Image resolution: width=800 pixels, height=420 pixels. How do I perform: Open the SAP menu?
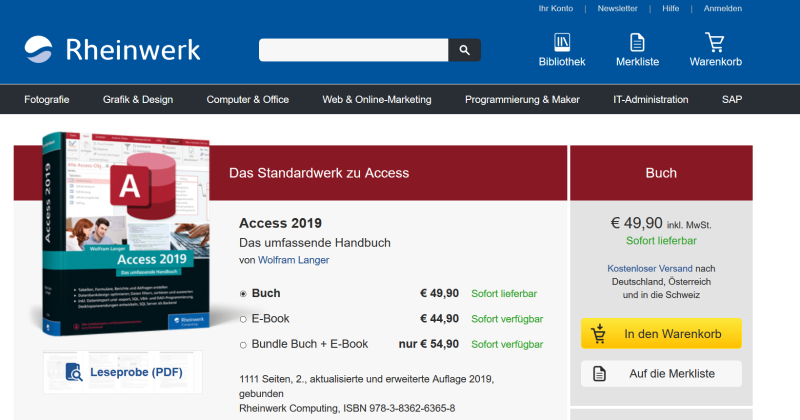[732, 100]
